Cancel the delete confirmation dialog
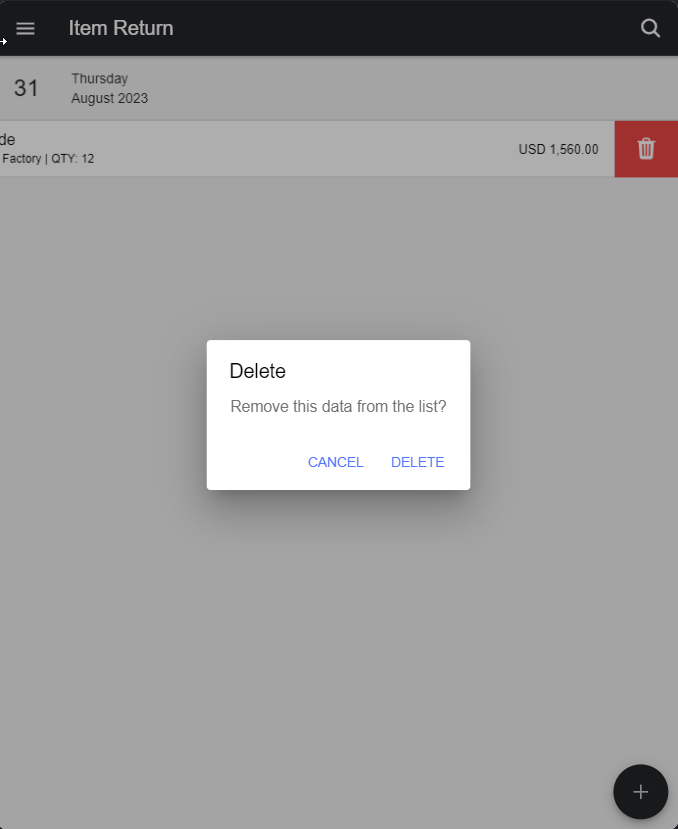Screen dimensions: 678x829 [335, 462]
